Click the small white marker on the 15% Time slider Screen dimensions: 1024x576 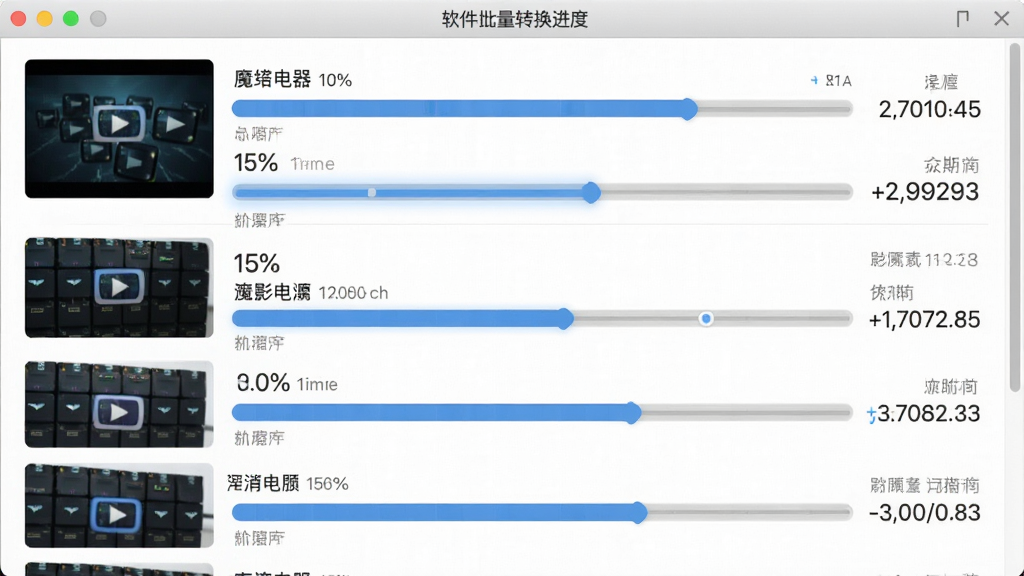pos(372,193)
